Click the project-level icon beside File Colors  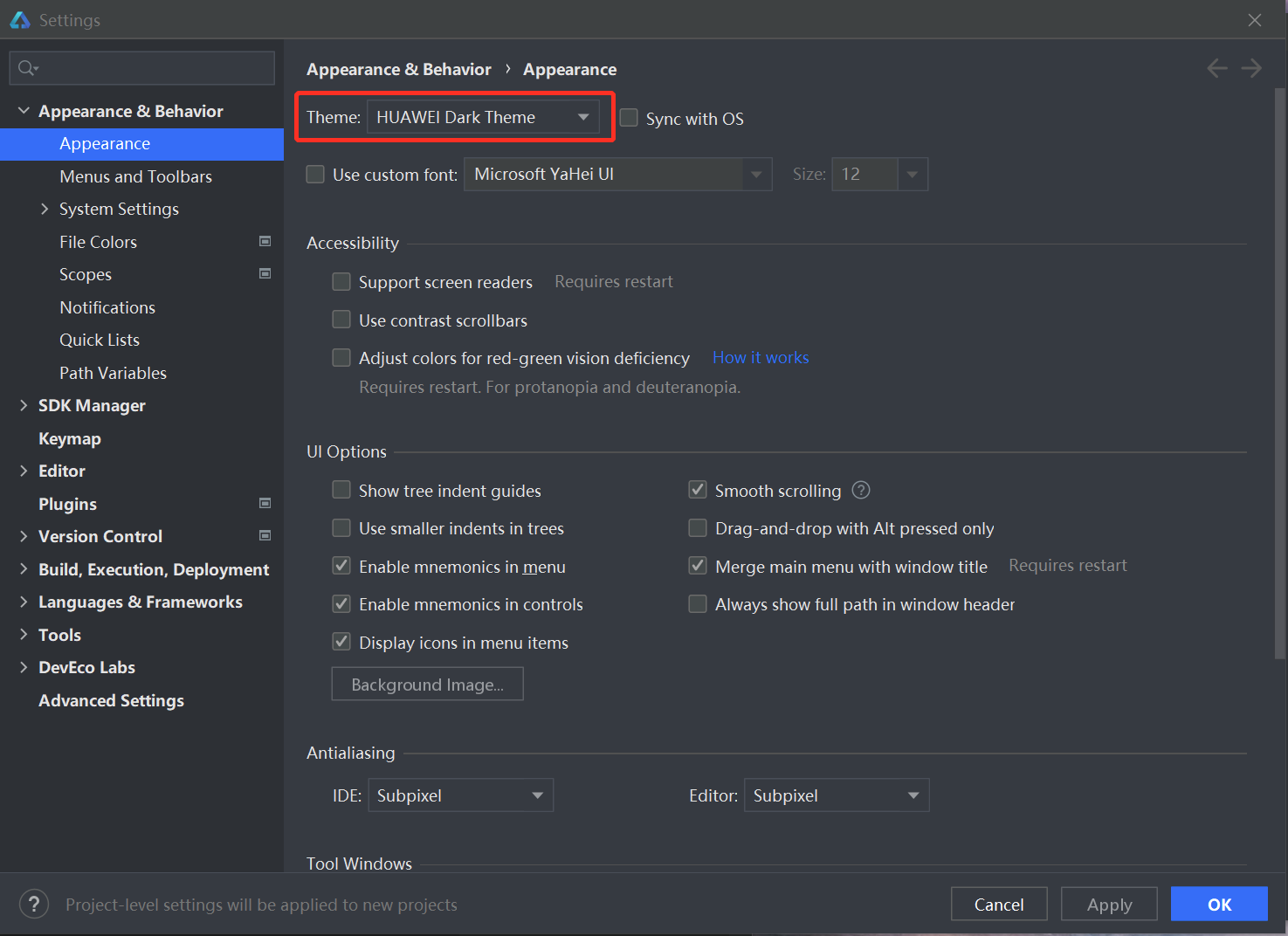pyautogui.click(x=265, y=241)
